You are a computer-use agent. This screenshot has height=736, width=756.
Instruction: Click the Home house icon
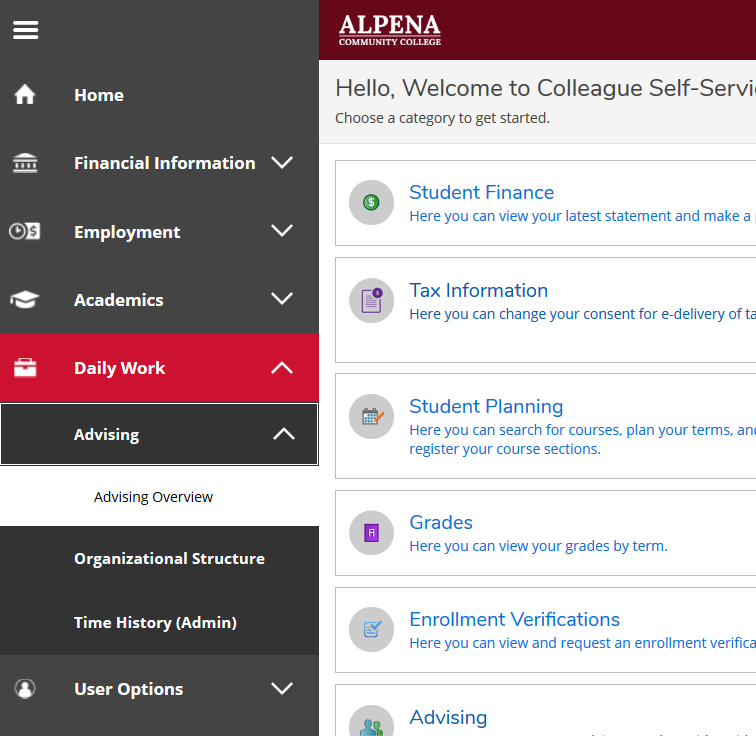click(x=25, y=94)
